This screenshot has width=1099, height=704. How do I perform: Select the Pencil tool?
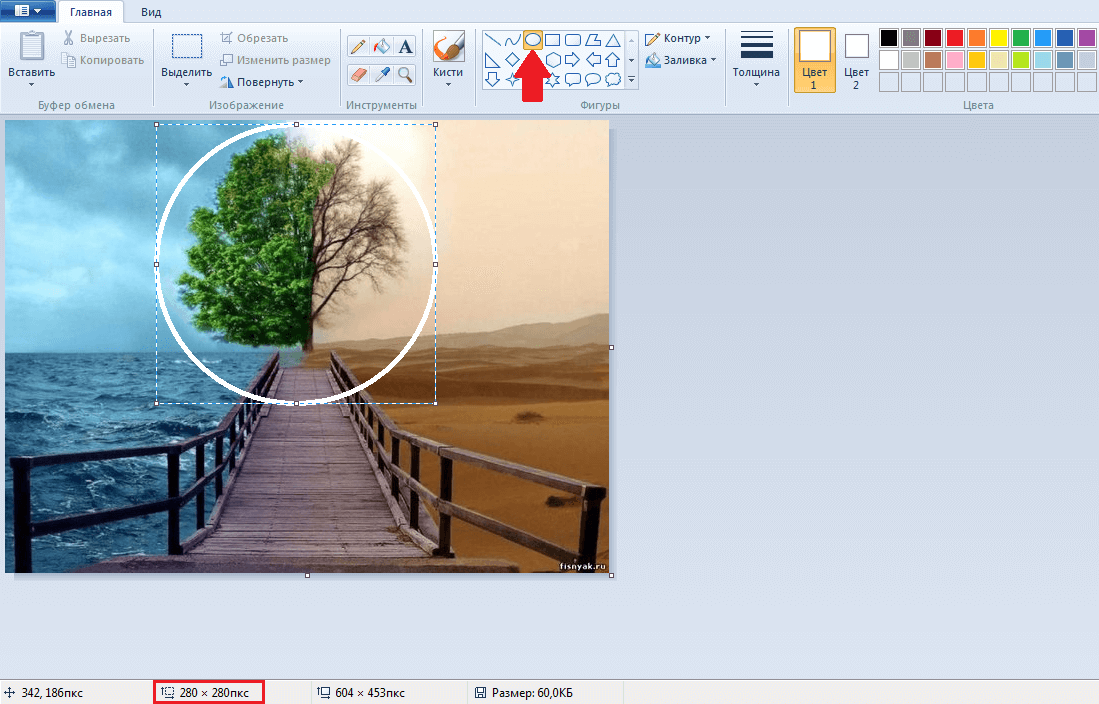coord(358,47)
